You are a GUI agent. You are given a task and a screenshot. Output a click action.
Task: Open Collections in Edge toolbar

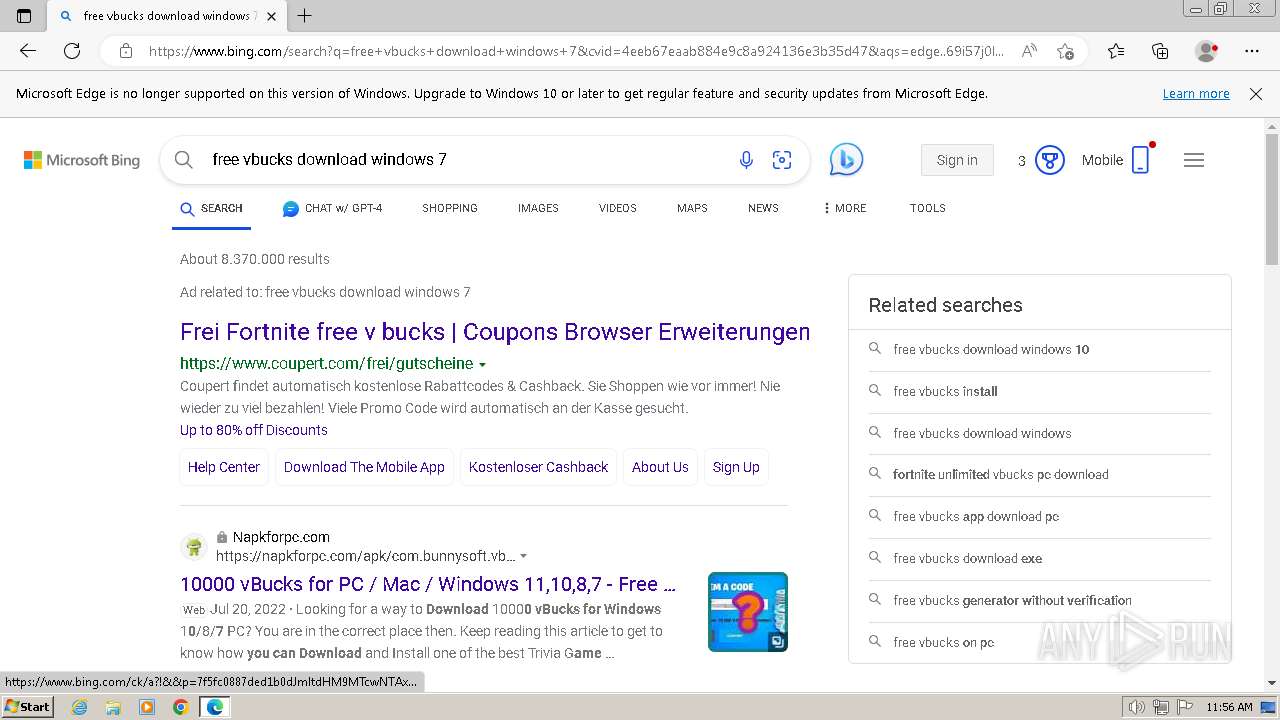pos(1160,51)
